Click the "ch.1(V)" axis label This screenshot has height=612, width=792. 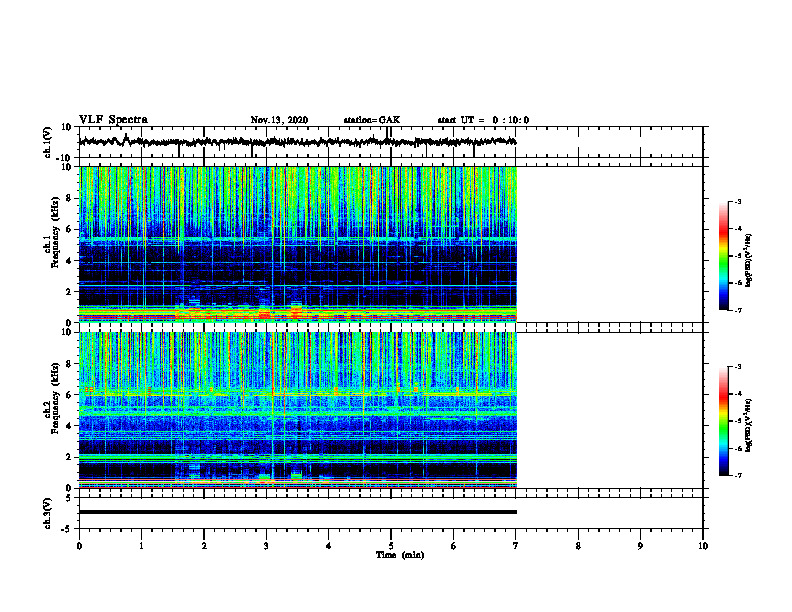click(x=48, y=142)
